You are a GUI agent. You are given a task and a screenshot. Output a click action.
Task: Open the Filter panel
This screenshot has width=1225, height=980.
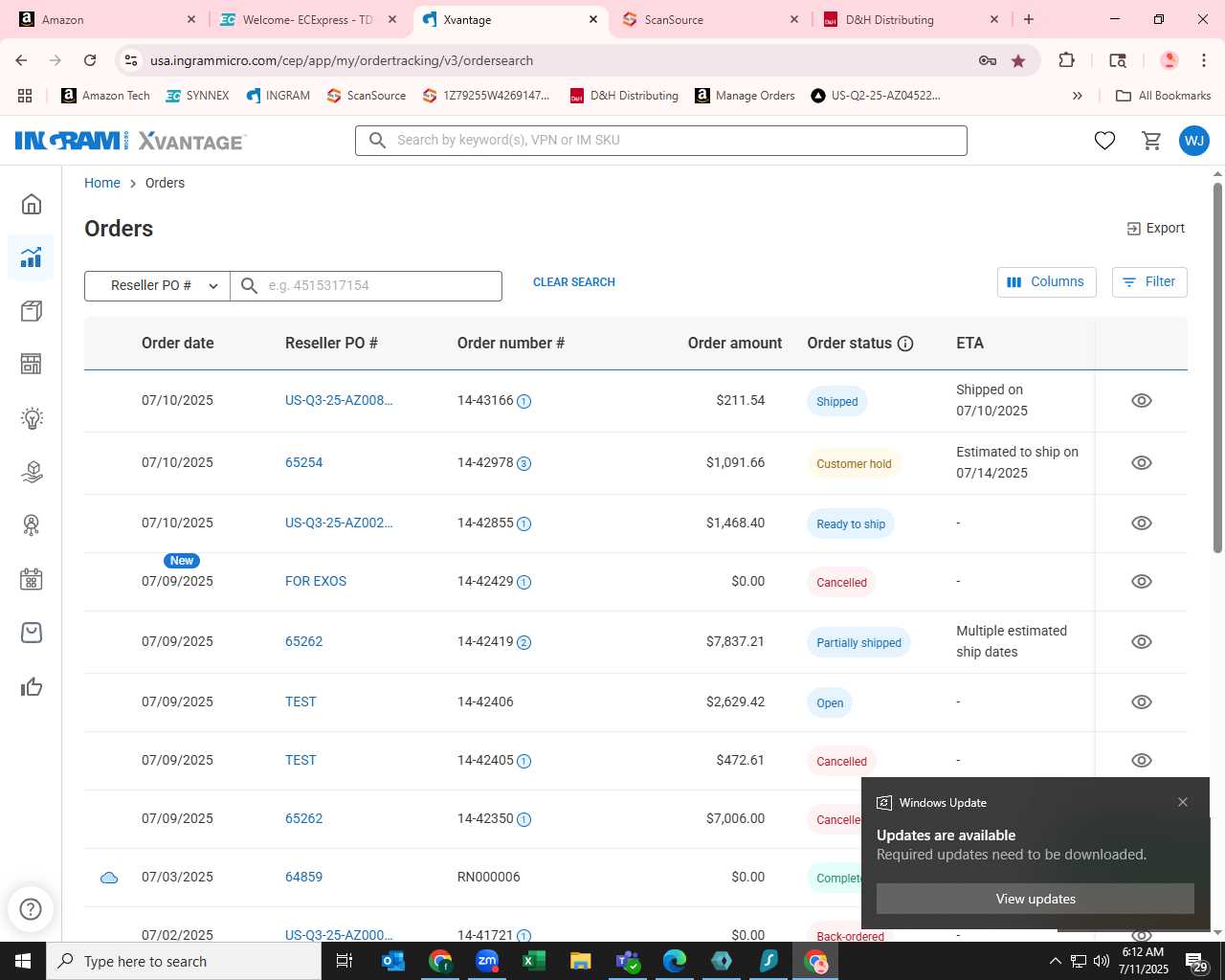pos(1149,282)
